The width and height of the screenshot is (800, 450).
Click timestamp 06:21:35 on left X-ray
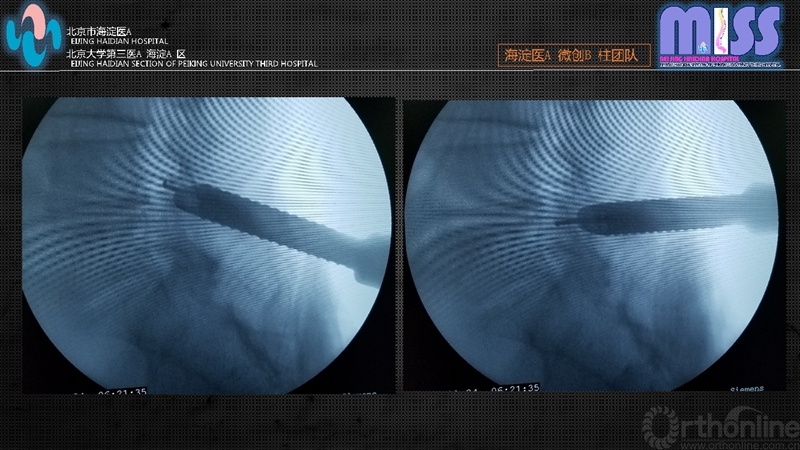coord(120,392)
